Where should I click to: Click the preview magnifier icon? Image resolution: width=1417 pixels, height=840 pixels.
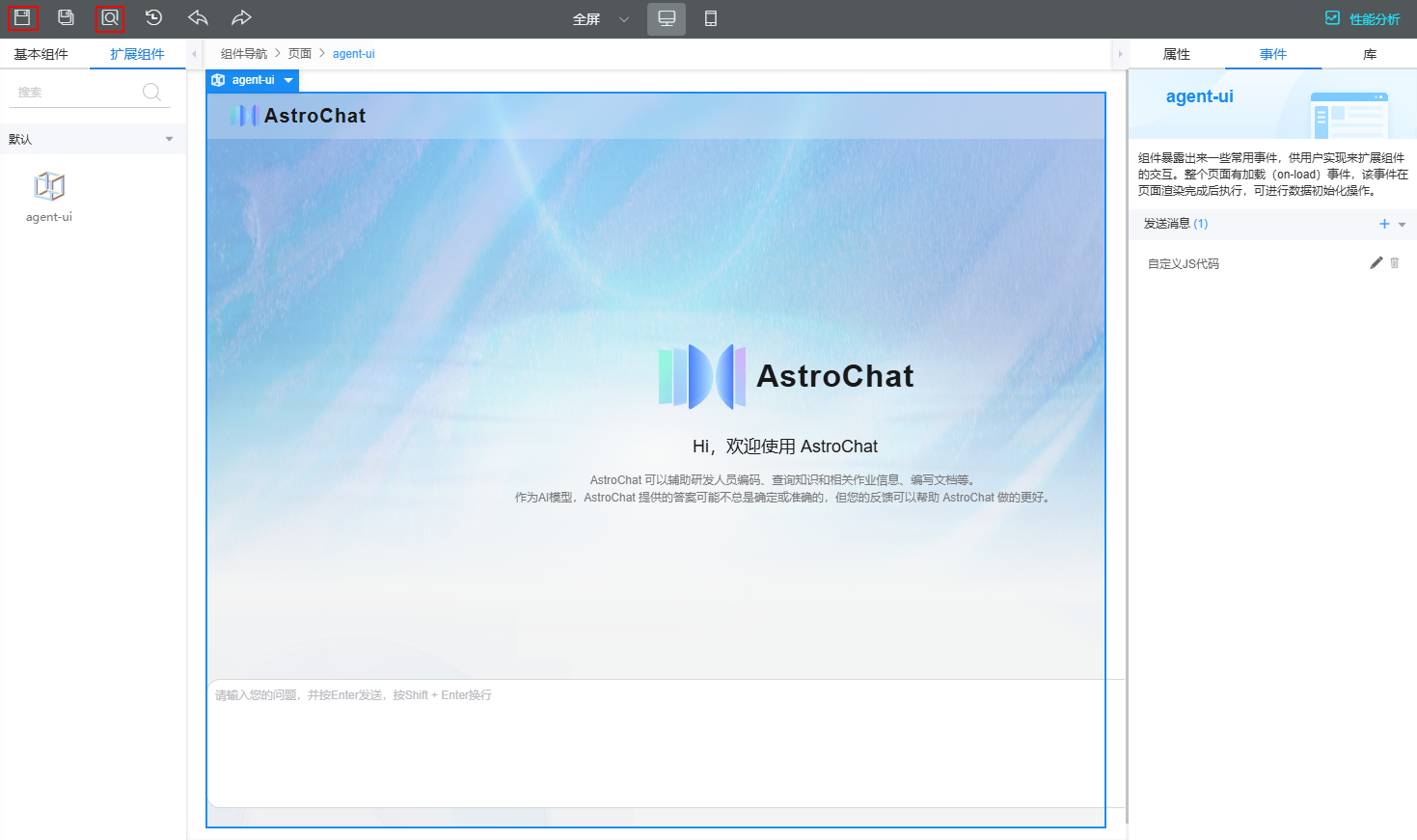point(110,17)
